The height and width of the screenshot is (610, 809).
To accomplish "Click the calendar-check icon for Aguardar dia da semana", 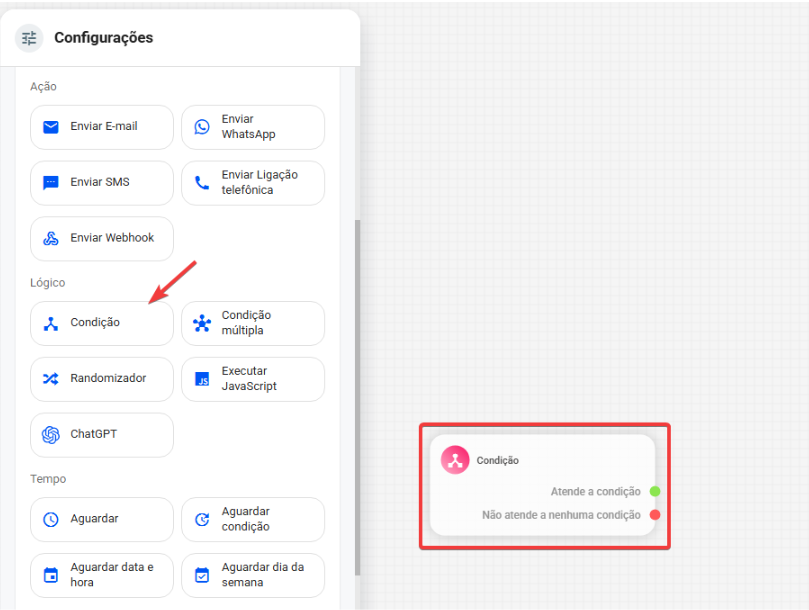I will click(202, 575).
